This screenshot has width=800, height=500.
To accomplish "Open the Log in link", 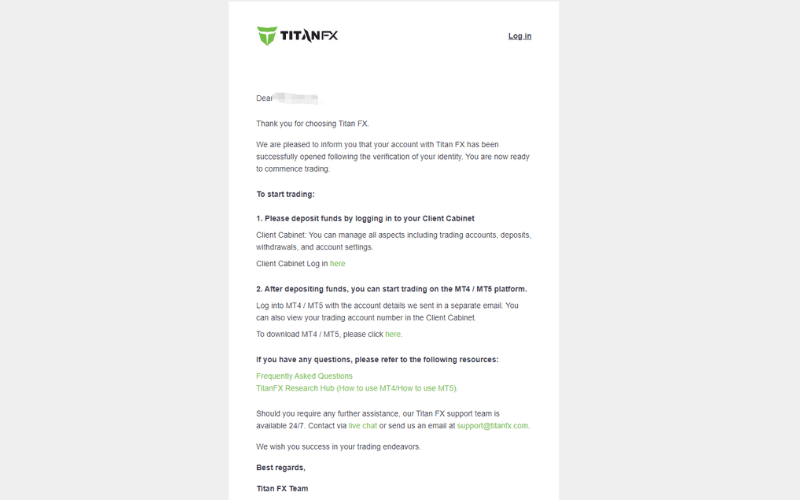I will [520, 36].
